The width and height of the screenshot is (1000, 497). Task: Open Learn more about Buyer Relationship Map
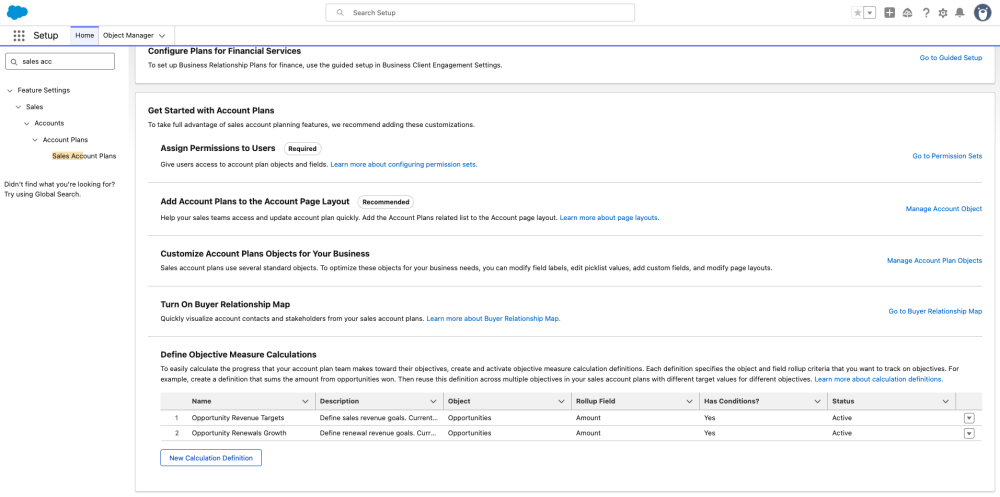494,318
